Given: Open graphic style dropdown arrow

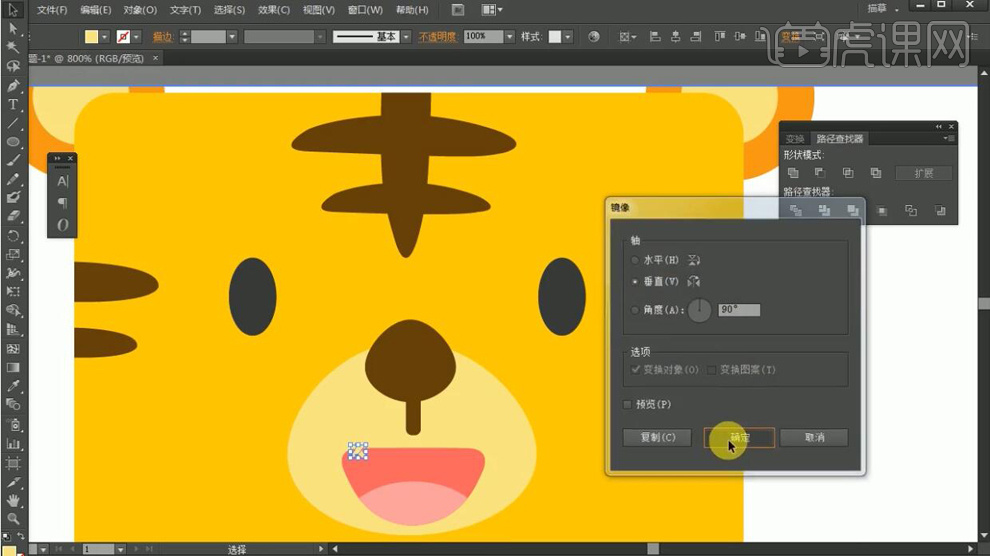Looking at the screenshot, I should point(568,37).
